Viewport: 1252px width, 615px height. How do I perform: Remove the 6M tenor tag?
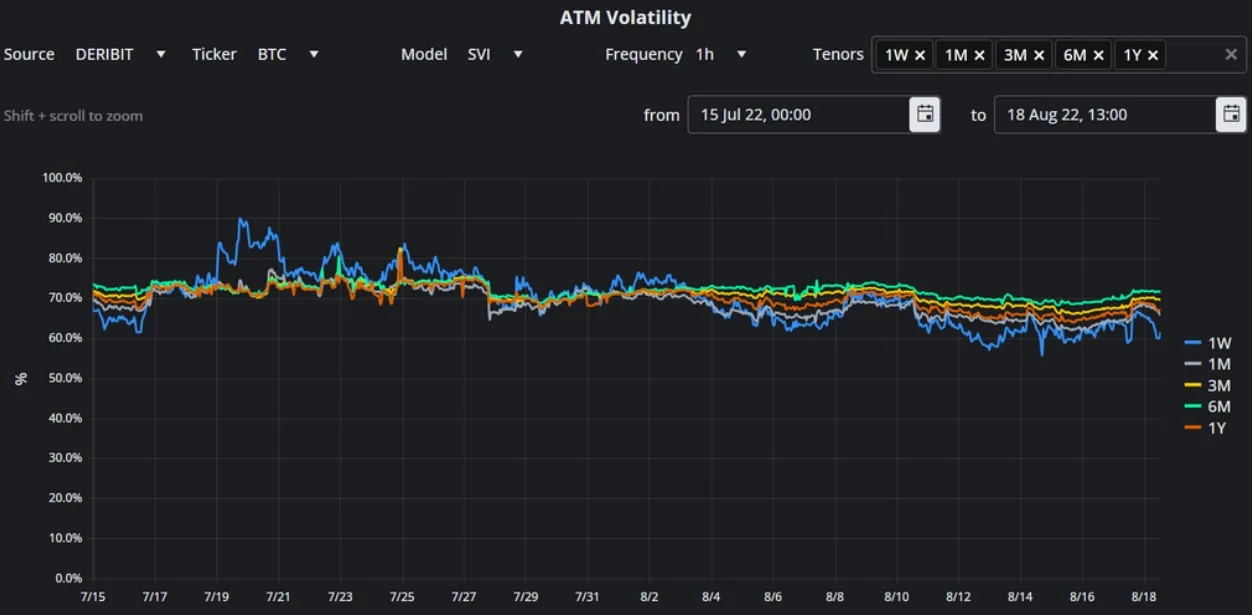(x=1099, y=55)
